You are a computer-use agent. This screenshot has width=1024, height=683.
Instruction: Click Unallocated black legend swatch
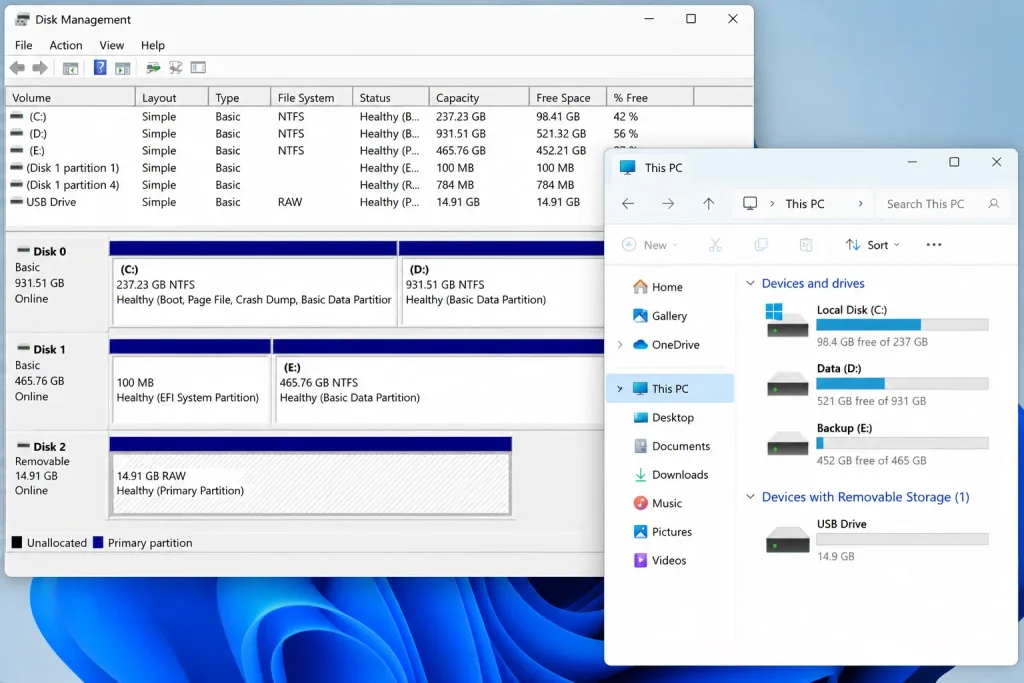(17, 542)
